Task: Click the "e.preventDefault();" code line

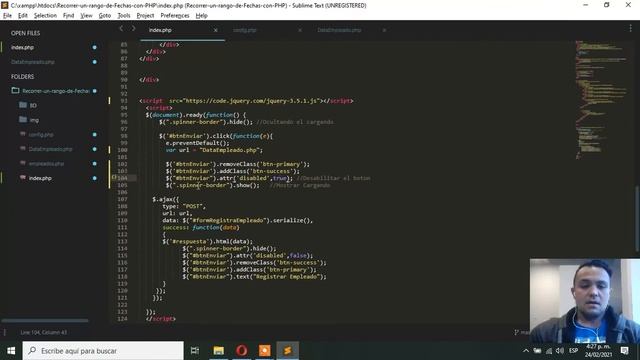Action: coord(198,143)
